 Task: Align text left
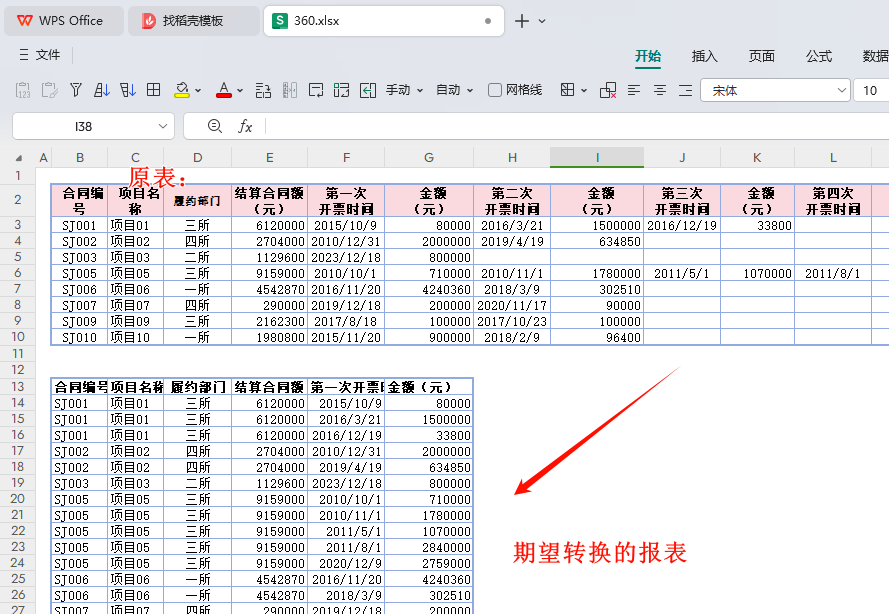[634, 90]
